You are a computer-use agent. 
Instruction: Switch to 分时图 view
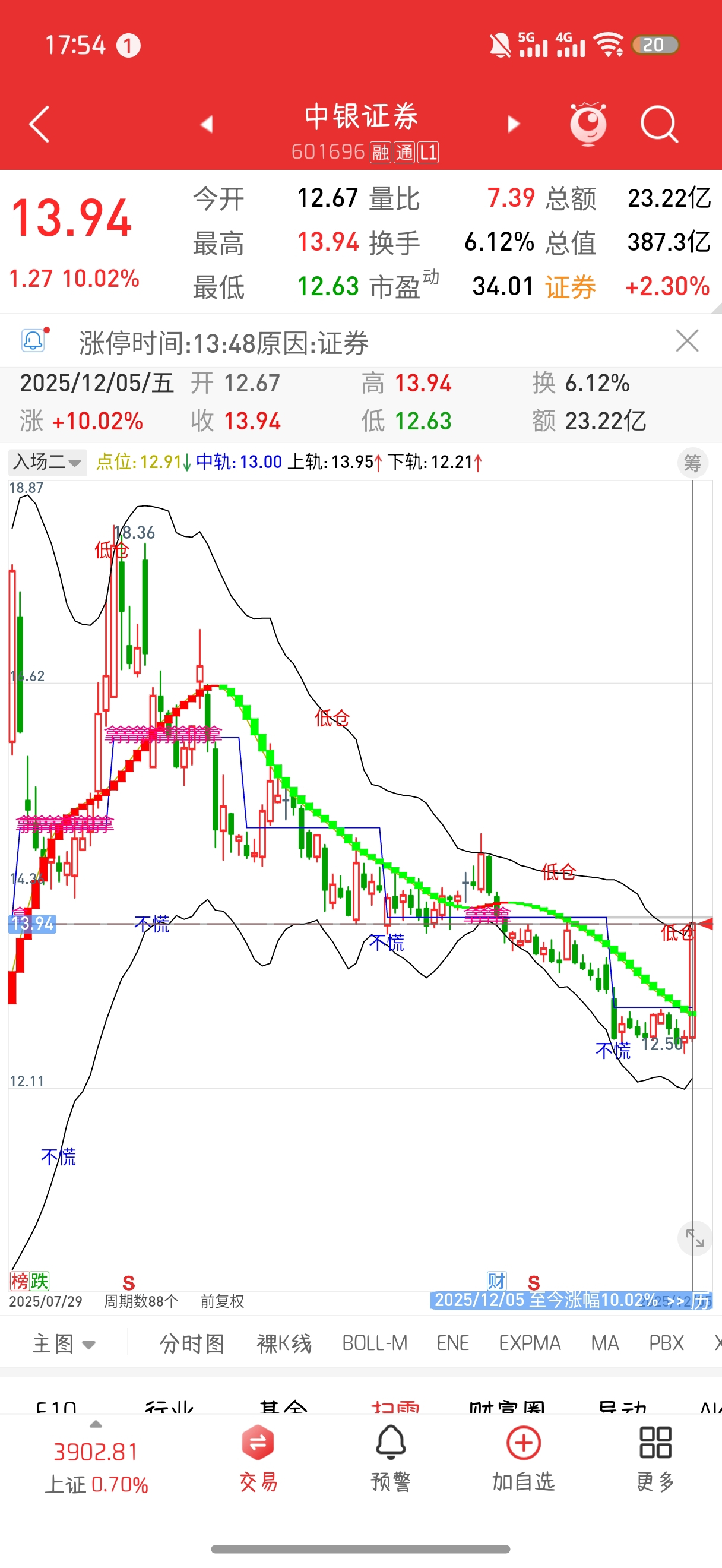(192, 1343)
